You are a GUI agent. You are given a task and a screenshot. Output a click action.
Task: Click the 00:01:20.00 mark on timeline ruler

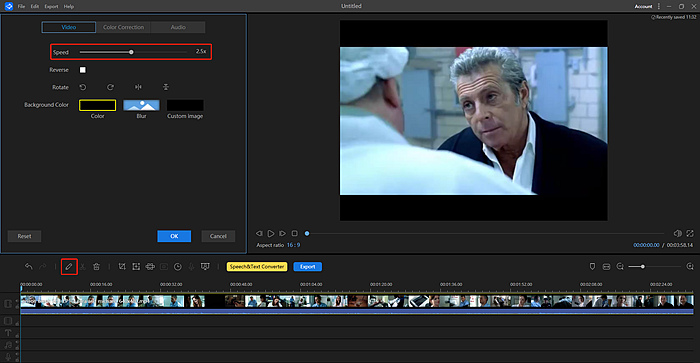coord(381,284)
